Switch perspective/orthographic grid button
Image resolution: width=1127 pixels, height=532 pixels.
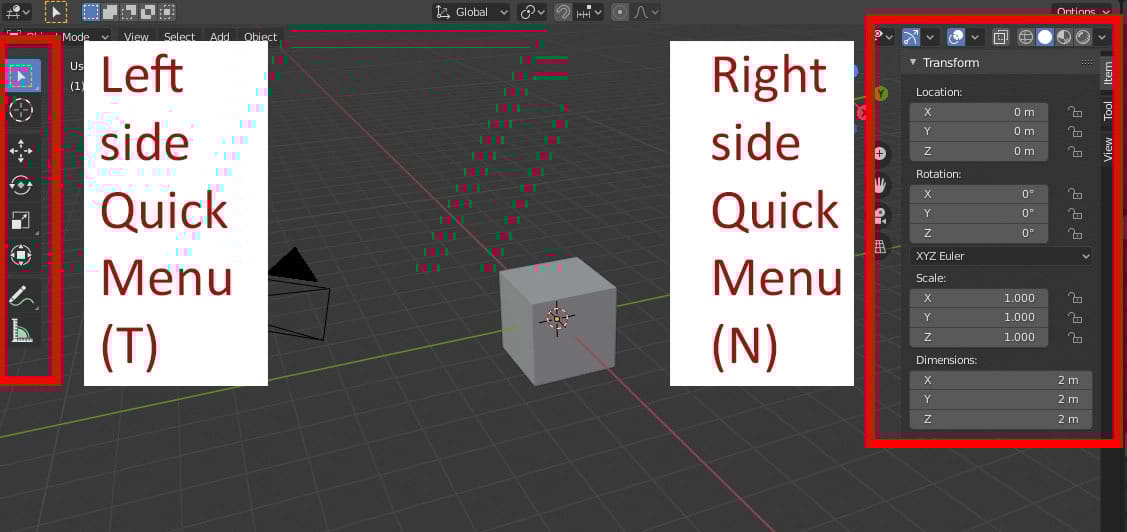click(880, 247)
